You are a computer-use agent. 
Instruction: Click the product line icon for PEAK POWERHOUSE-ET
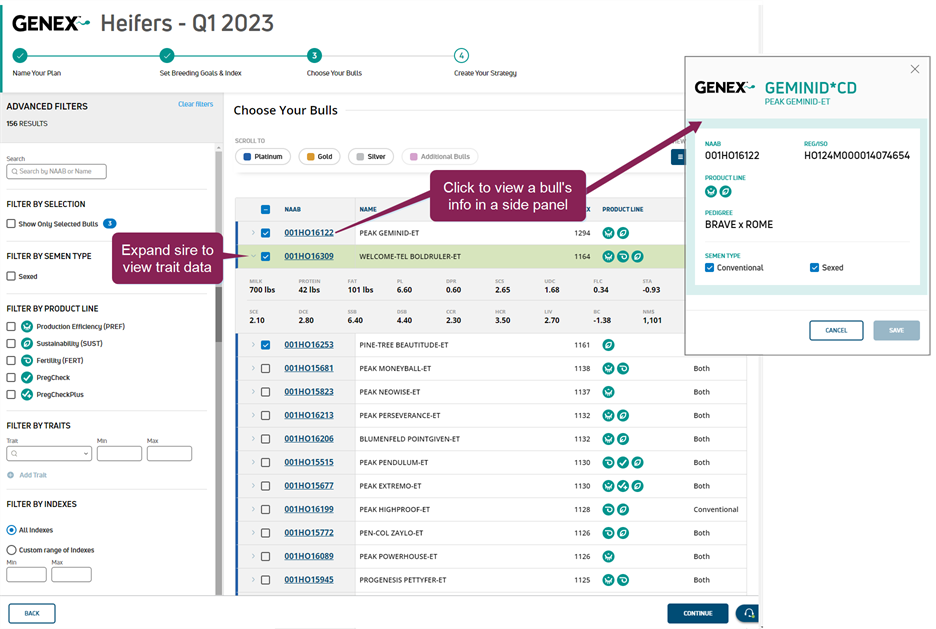point(608,556)
